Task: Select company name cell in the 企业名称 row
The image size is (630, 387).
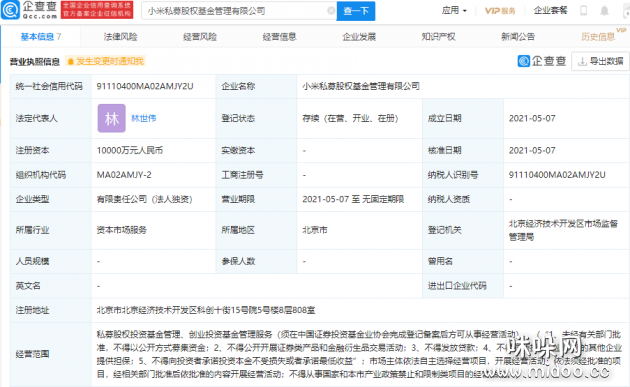Action: click(361, 86)
